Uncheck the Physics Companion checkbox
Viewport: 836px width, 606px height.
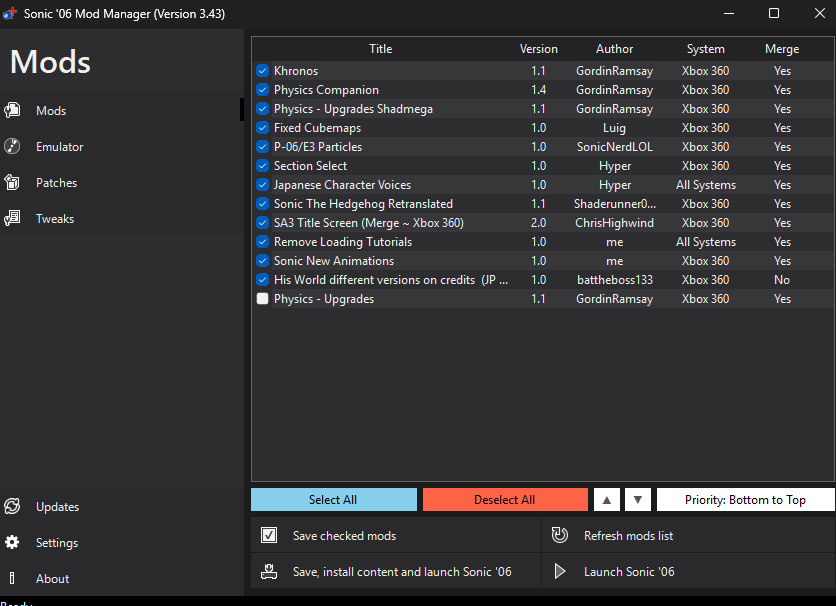[262, 90]
